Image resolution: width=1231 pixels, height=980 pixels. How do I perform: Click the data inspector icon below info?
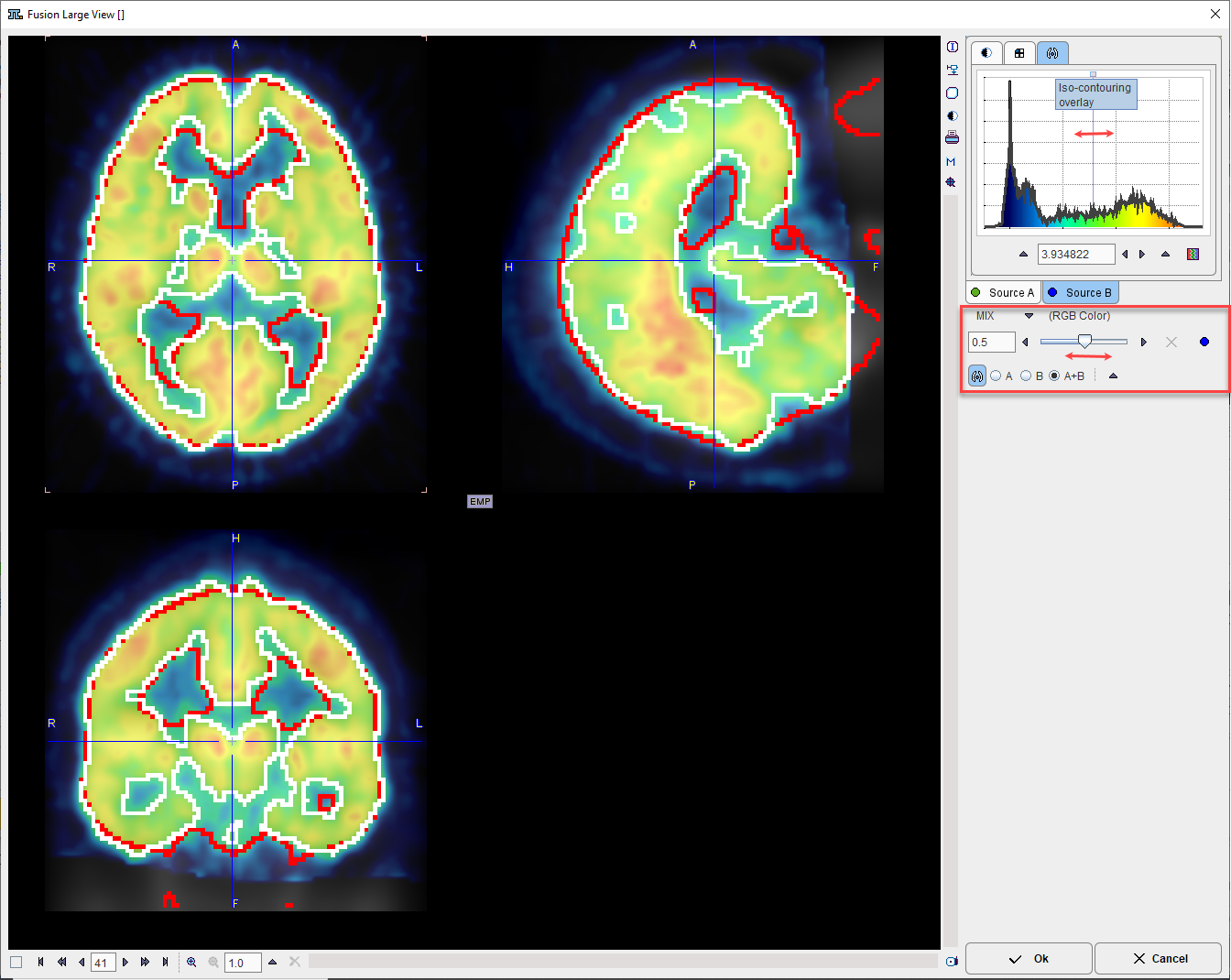953,70
